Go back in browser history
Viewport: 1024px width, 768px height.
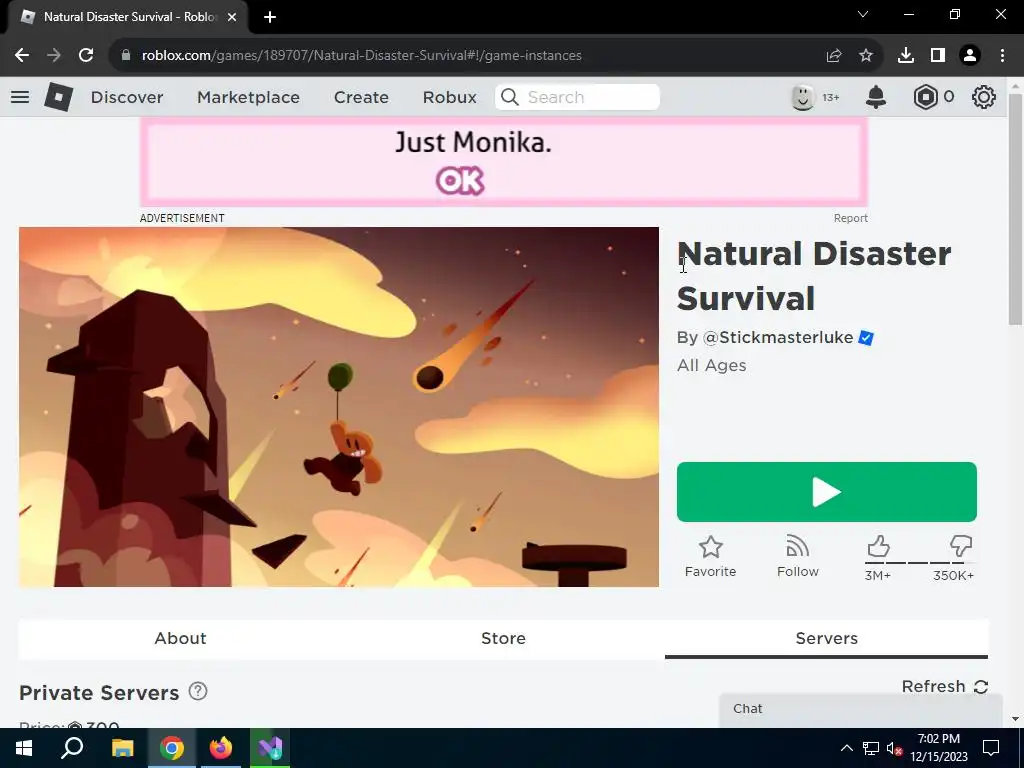(x=22, y=56)
